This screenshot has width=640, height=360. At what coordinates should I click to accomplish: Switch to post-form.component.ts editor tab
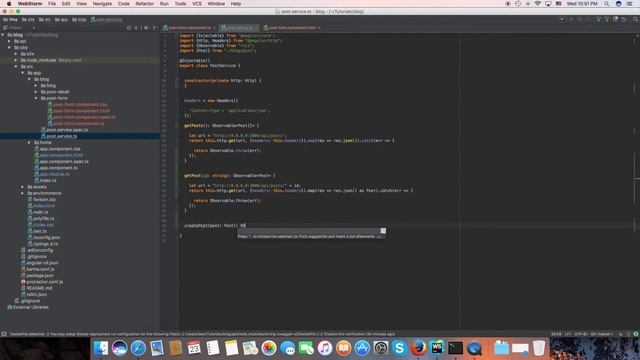coord(189,28)
